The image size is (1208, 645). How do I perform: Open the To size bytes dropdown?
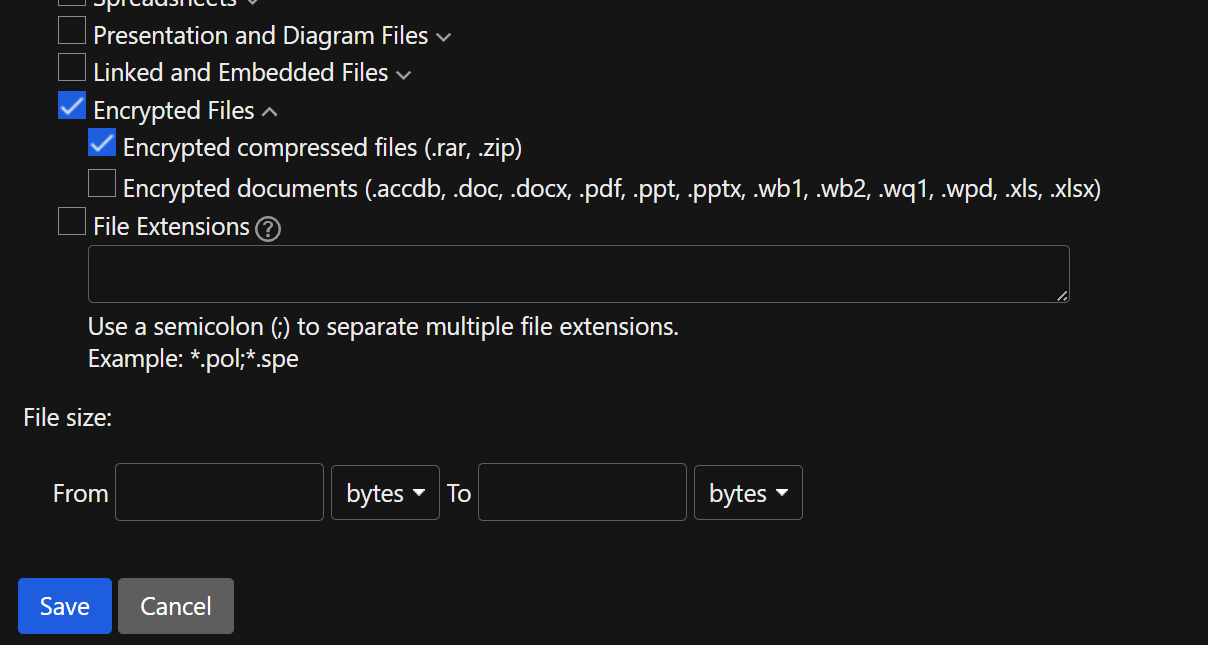[748, 492]
